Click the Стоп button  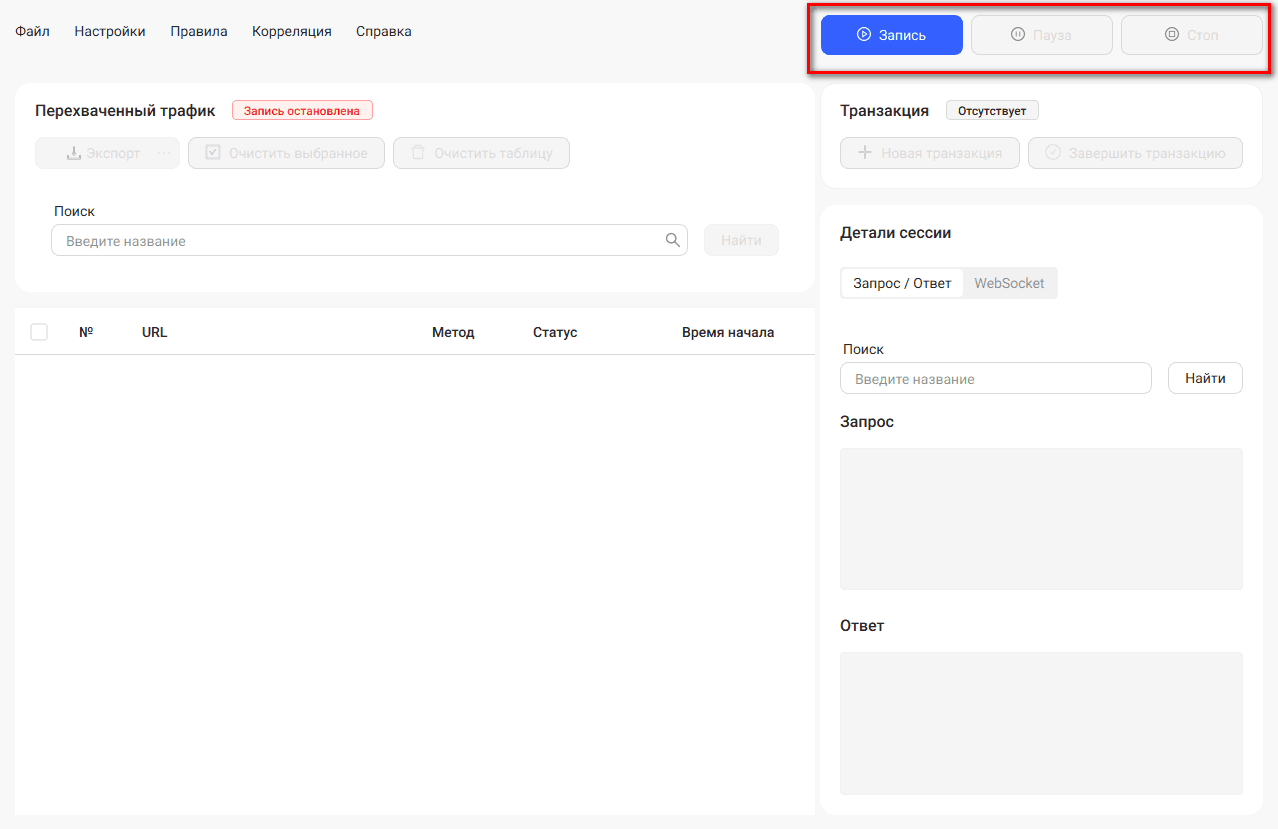coord(1192,35)
